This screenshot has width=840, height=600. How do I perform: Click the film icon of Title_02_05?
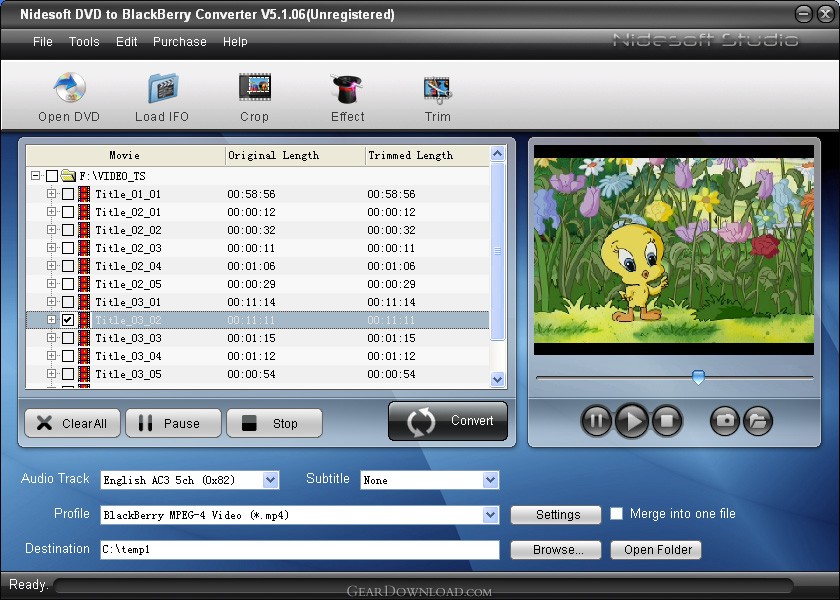point(84,284)
